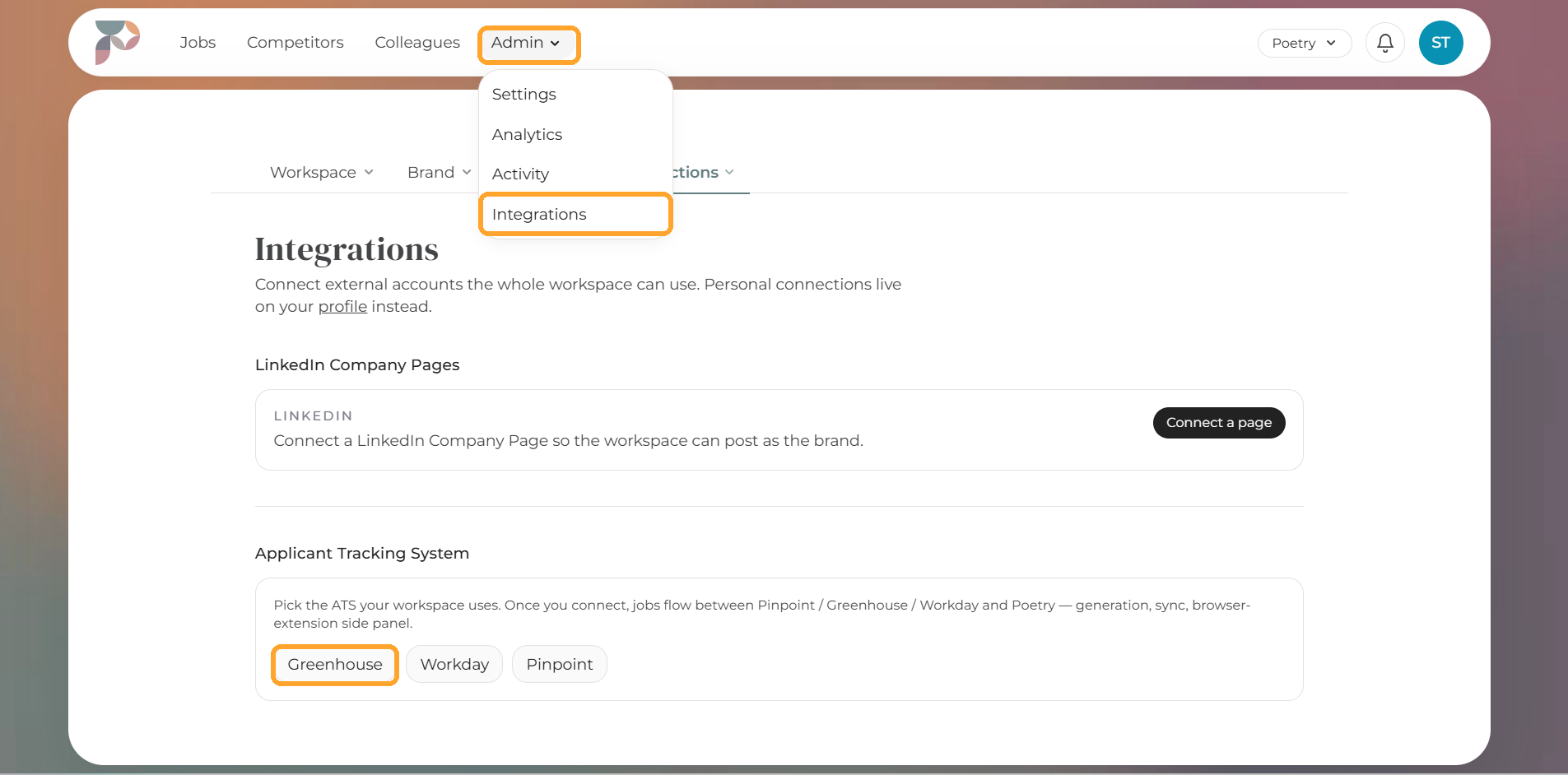Click the Connect a page button
The image size is (1568, 775).
tap(1219, 423)
